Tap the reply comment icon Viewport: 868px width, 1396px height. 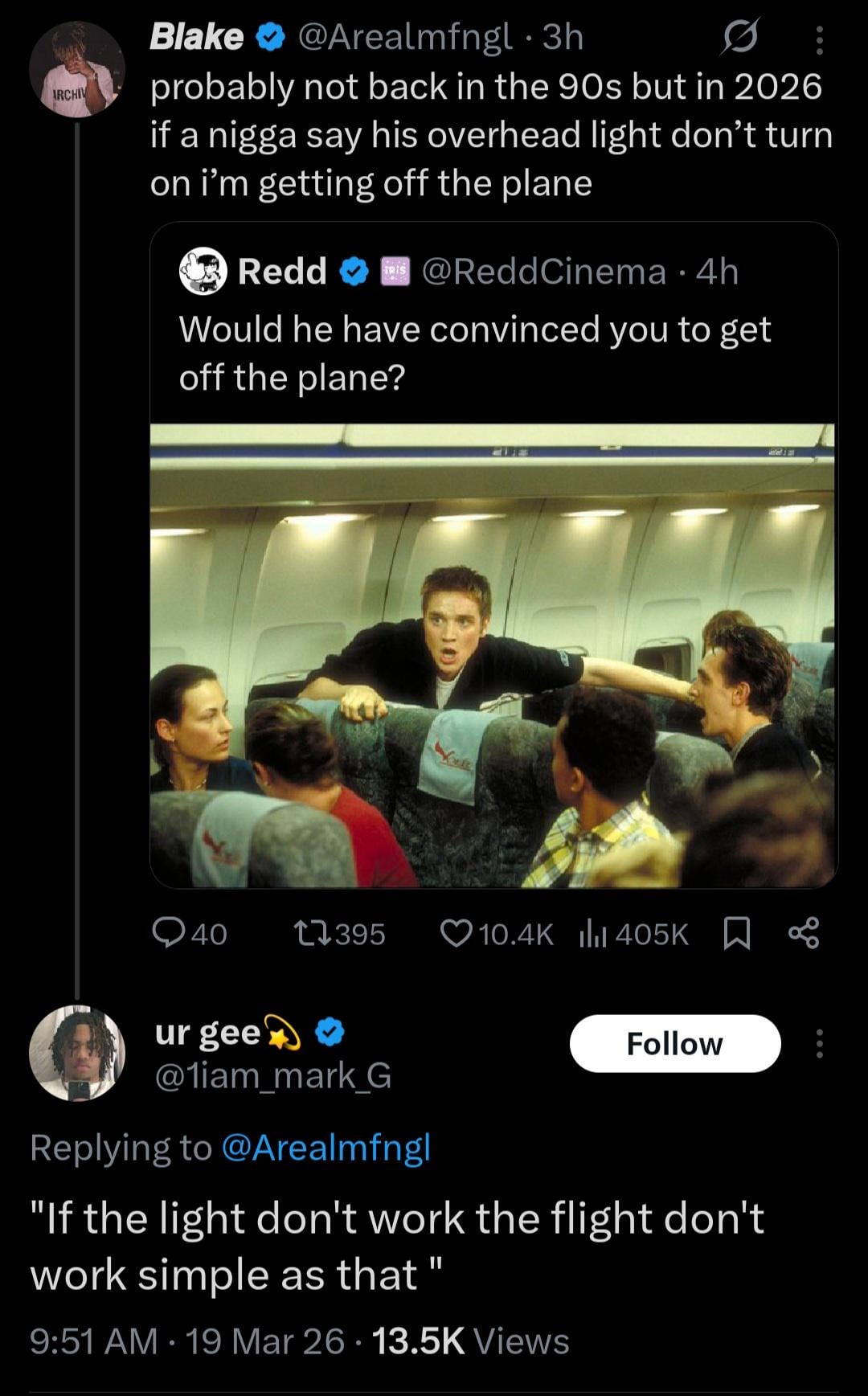(167, 933)
